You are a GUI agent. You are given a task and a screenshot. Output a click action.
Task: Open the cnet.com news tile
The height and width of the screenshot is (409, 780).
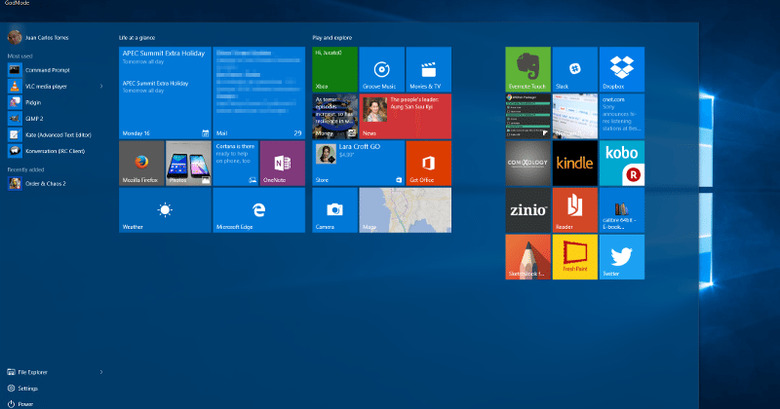(x=622, y=116)
